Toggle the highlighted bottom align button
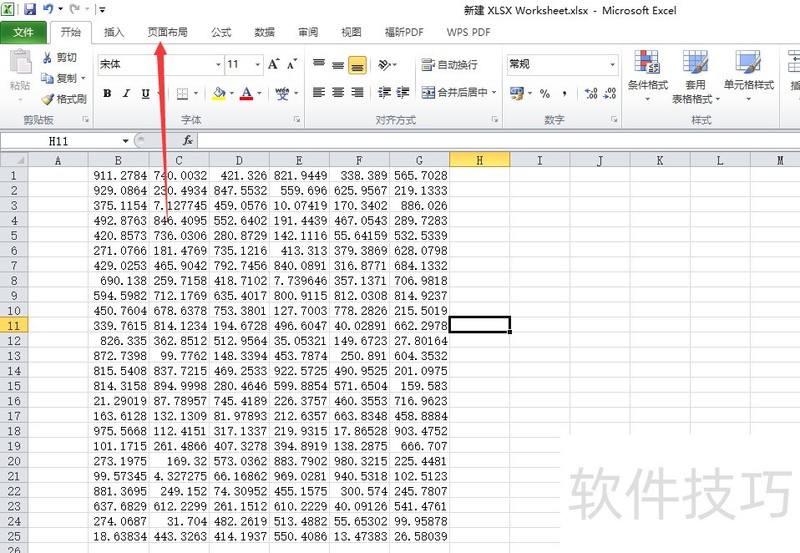This screenshot has height=553, width=800. pyautogui.click(x=357, y=65)
